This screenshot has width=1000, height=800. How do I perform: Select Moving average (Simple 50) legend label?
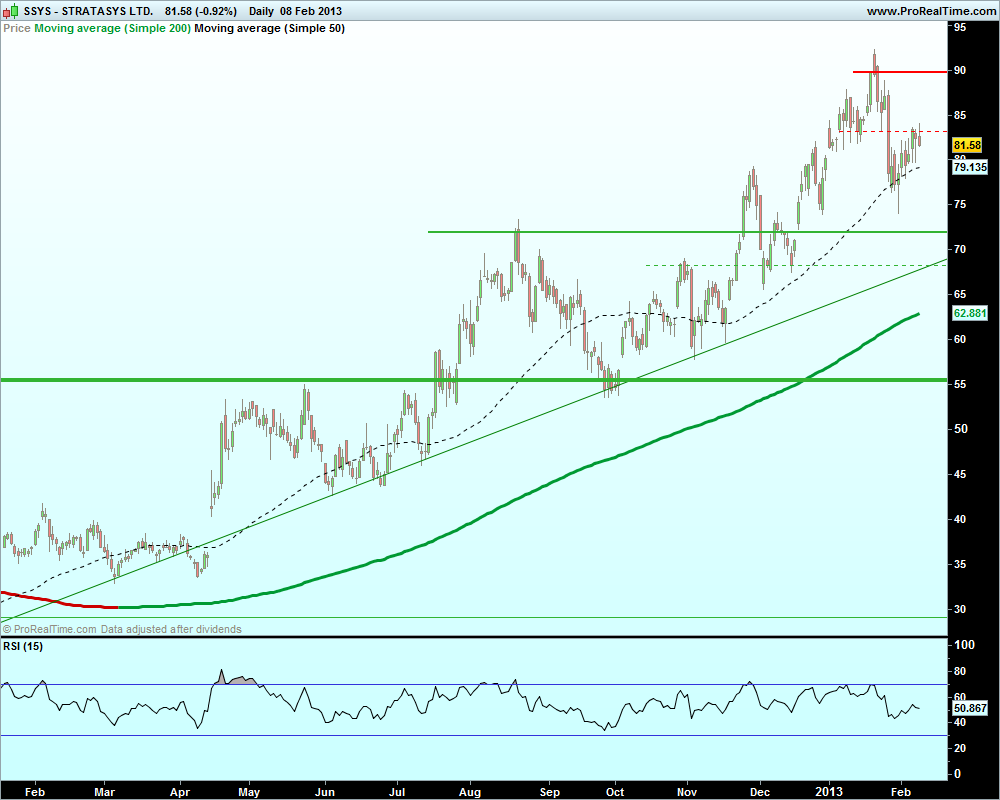click(269, 28)
